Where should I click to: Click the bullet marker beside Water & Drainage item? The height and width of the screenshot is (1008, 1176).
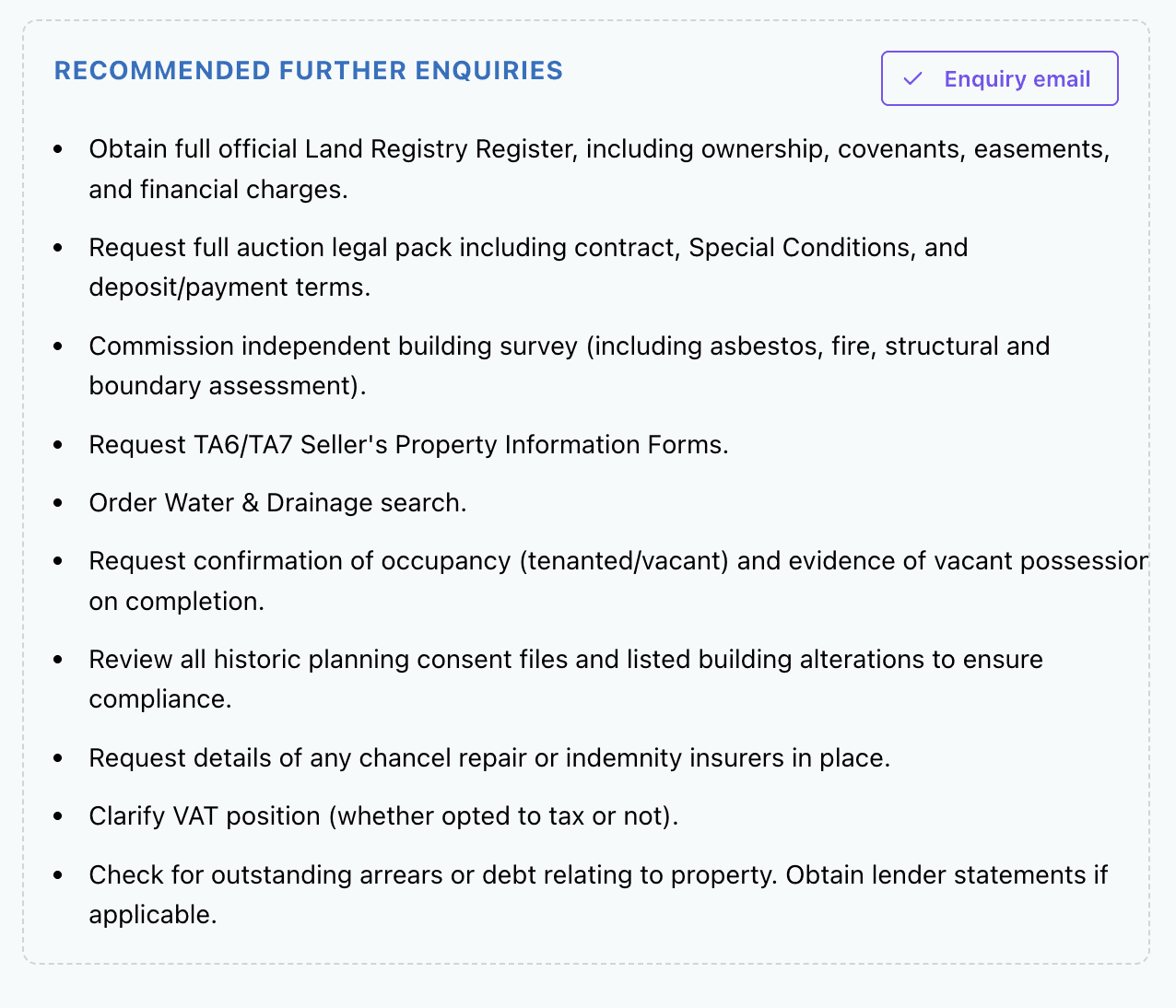60,503
